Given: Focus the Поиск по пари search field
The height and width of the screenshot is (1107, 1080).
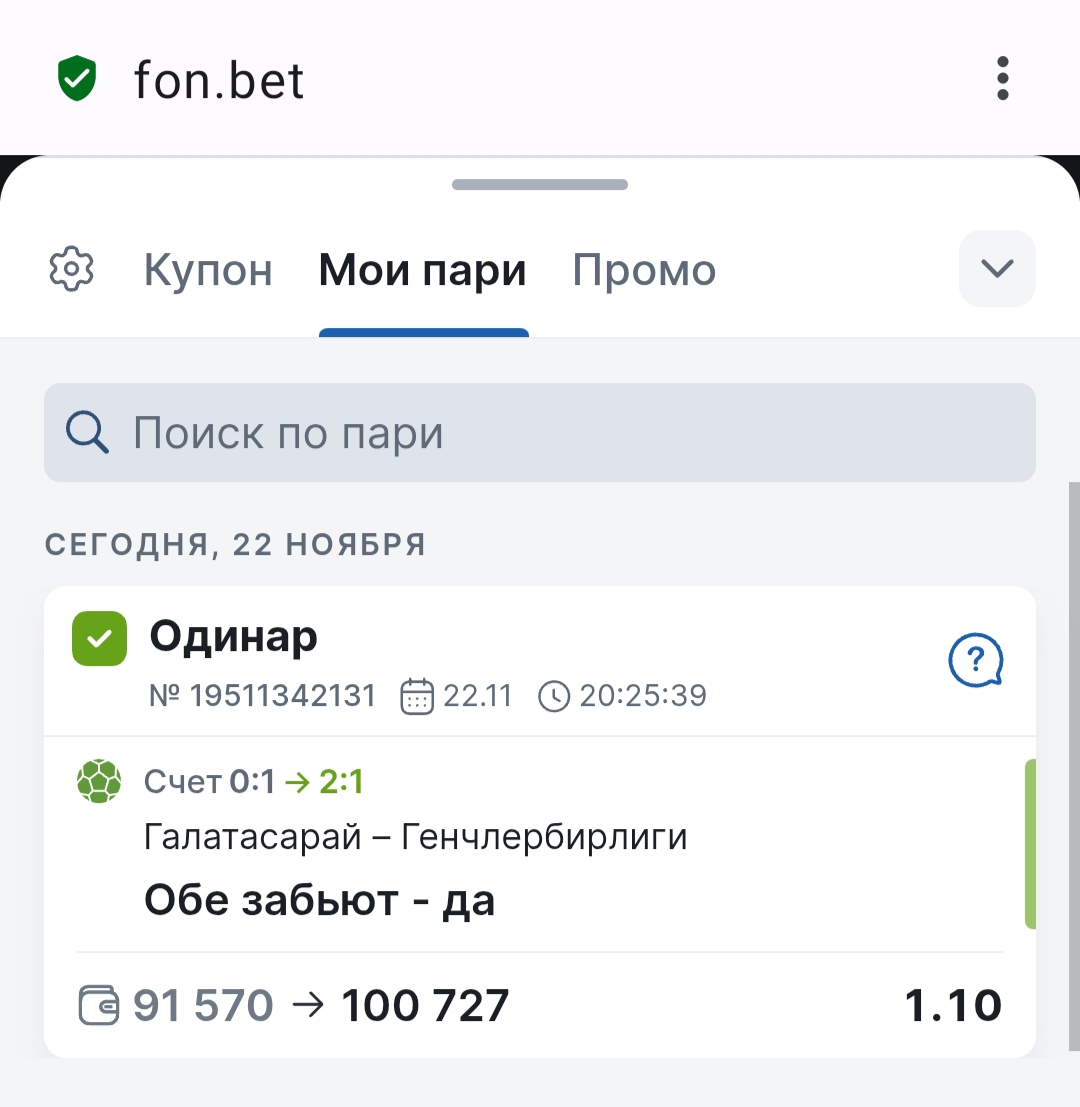Looking at the screenshot, I should click(x=540, y=433).
